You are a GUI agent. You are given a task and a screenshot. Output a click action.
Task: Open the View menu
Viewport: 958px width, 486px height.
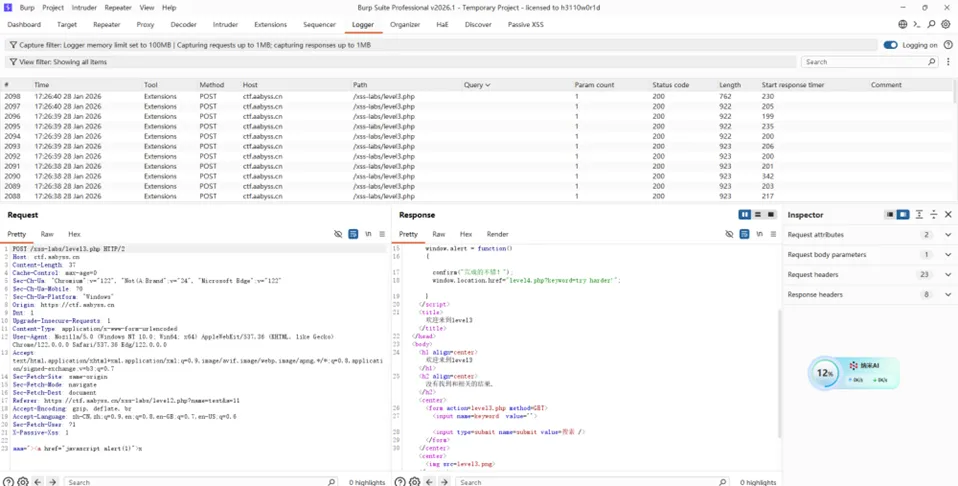(147, 7)
